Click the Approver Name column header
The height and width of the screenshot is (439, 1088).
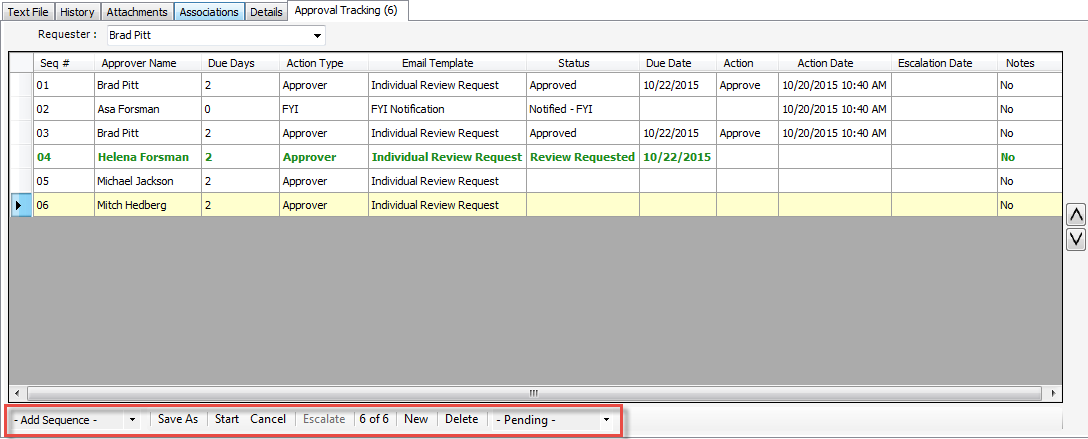coord(148,63)
